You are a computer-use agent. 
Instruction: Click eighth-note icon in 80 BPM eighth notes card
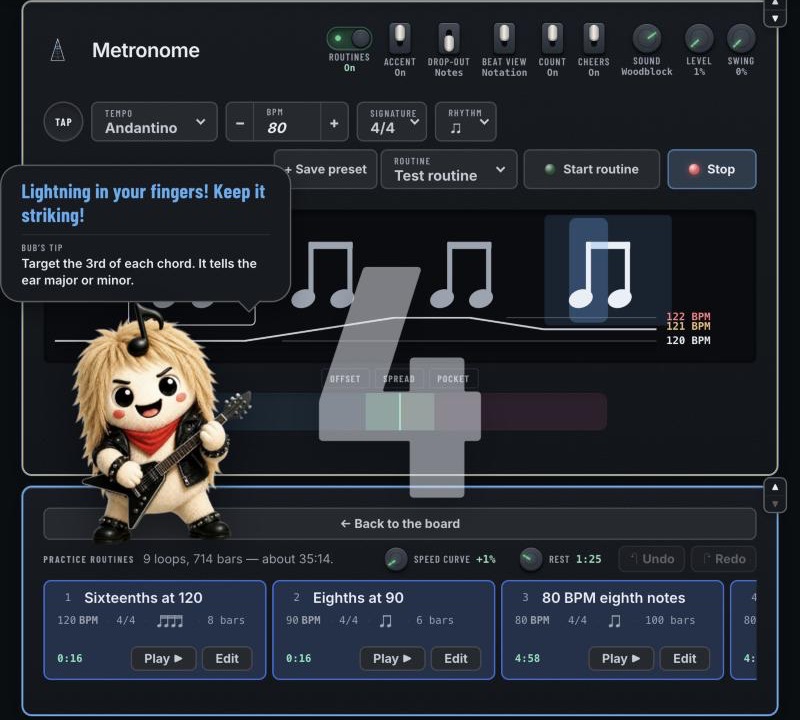615,620
